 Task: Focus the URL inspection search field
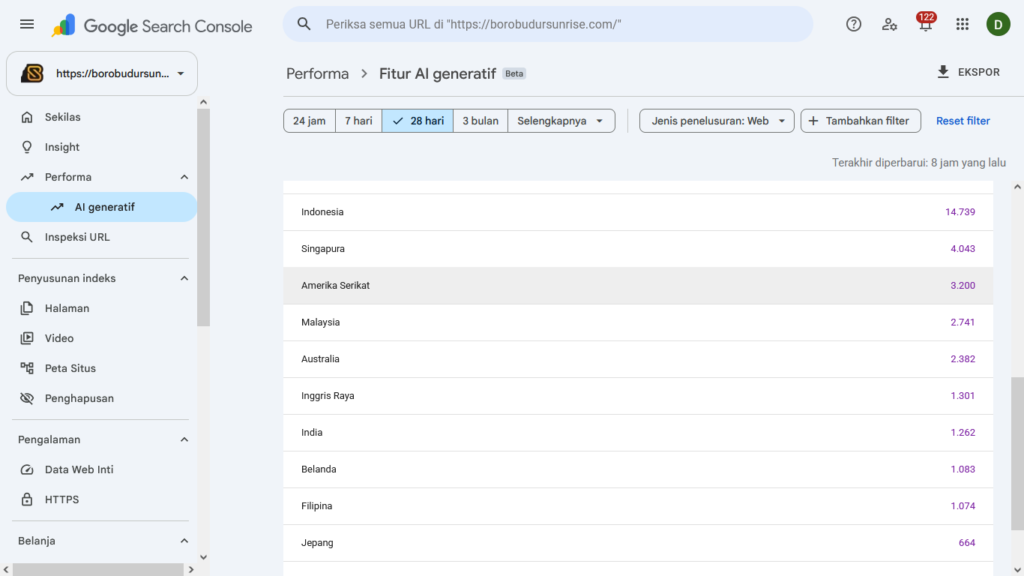pyautogui.click(x=548, y=24)
